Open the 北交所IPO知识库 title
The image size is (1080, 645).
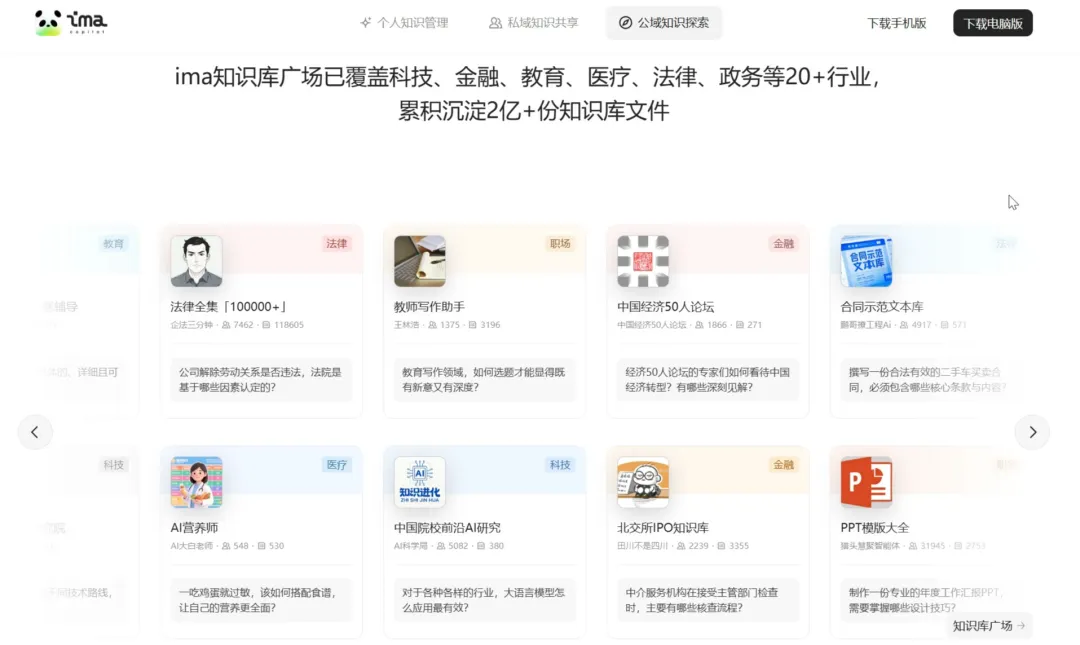click(663, 528)
